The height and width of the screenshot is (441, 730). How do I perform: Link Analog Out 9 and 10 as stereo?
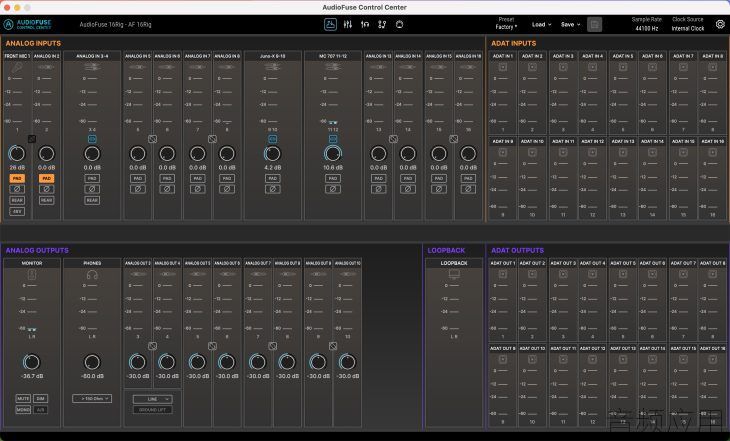point(333,346)
